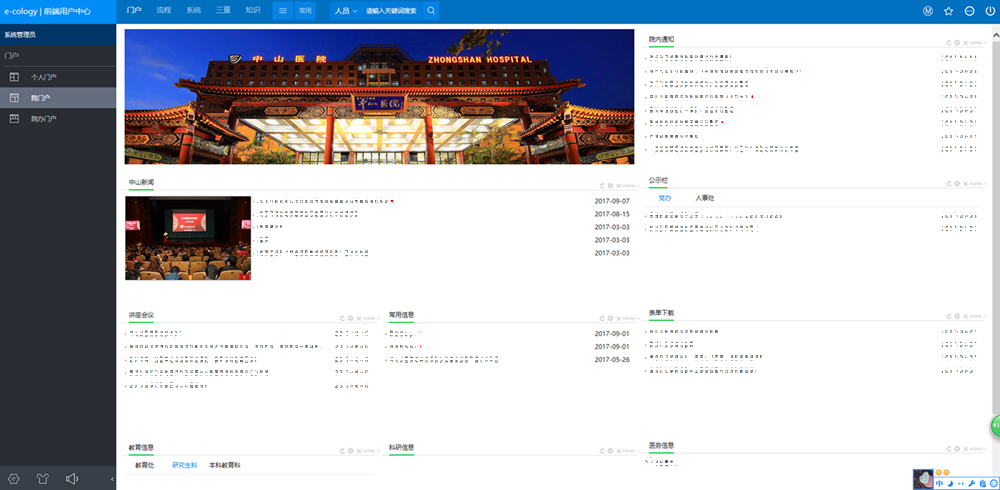
Task: Refresh the 讲座会议 panel
Action: coord(342,318)
